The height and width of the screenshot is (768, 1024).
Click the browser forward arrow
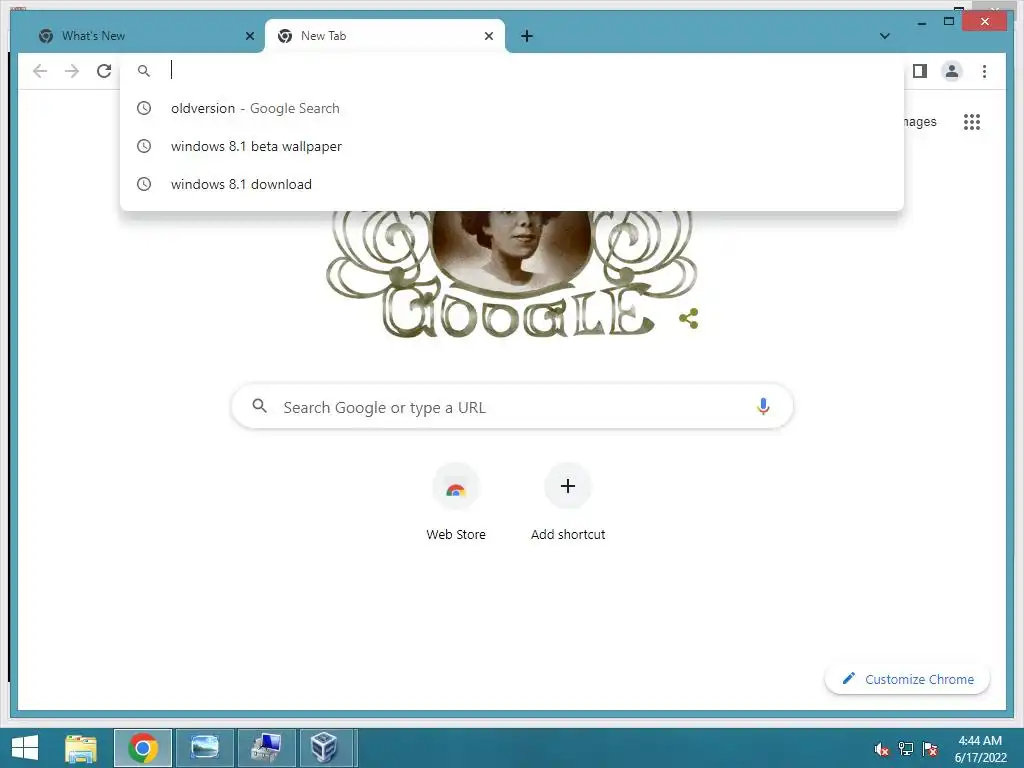point(72,71)
